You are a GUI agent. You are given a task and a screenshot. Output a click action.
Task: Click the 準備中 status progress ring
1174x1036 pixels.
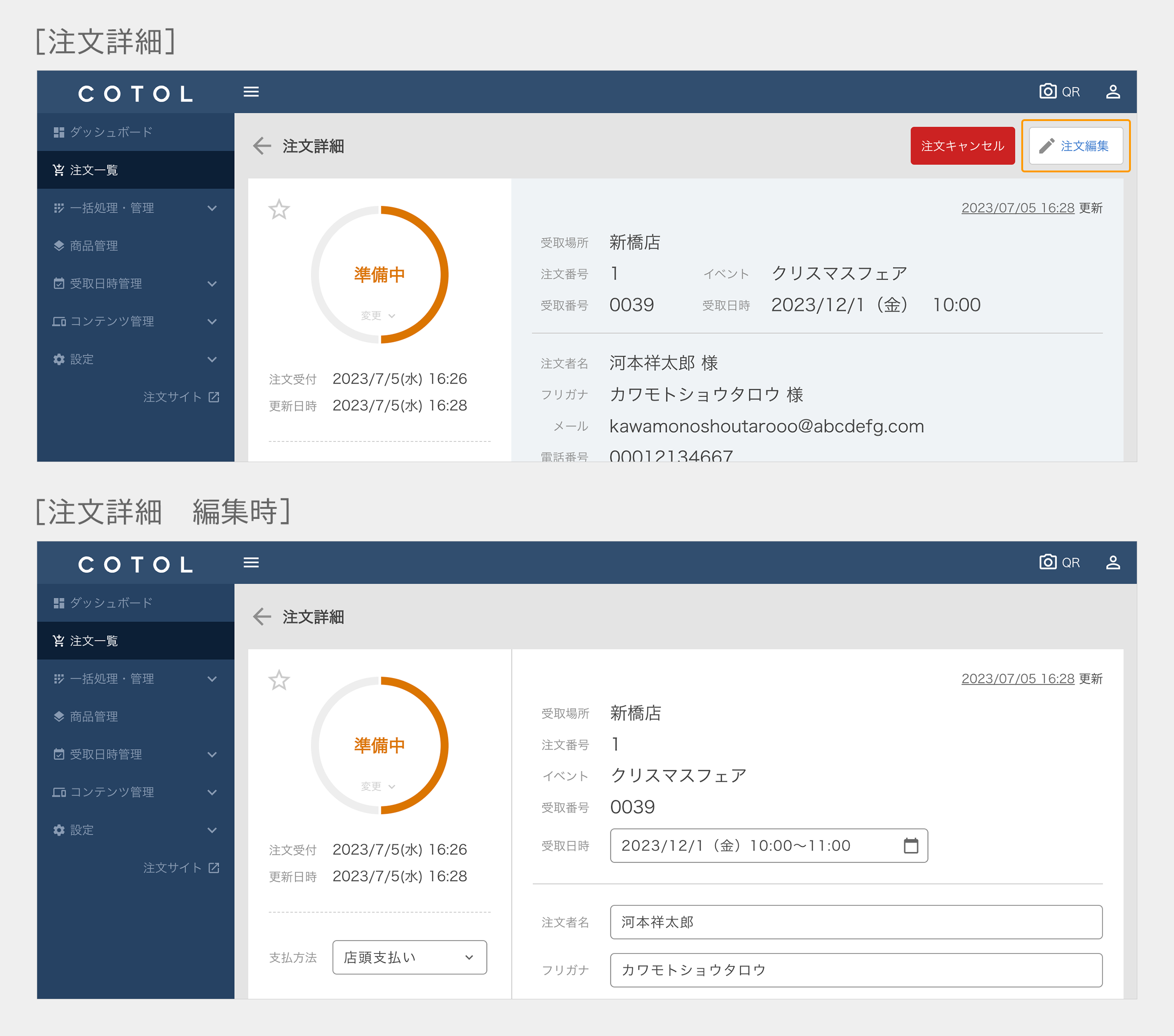pyautogui.click(x=378, y=274)
